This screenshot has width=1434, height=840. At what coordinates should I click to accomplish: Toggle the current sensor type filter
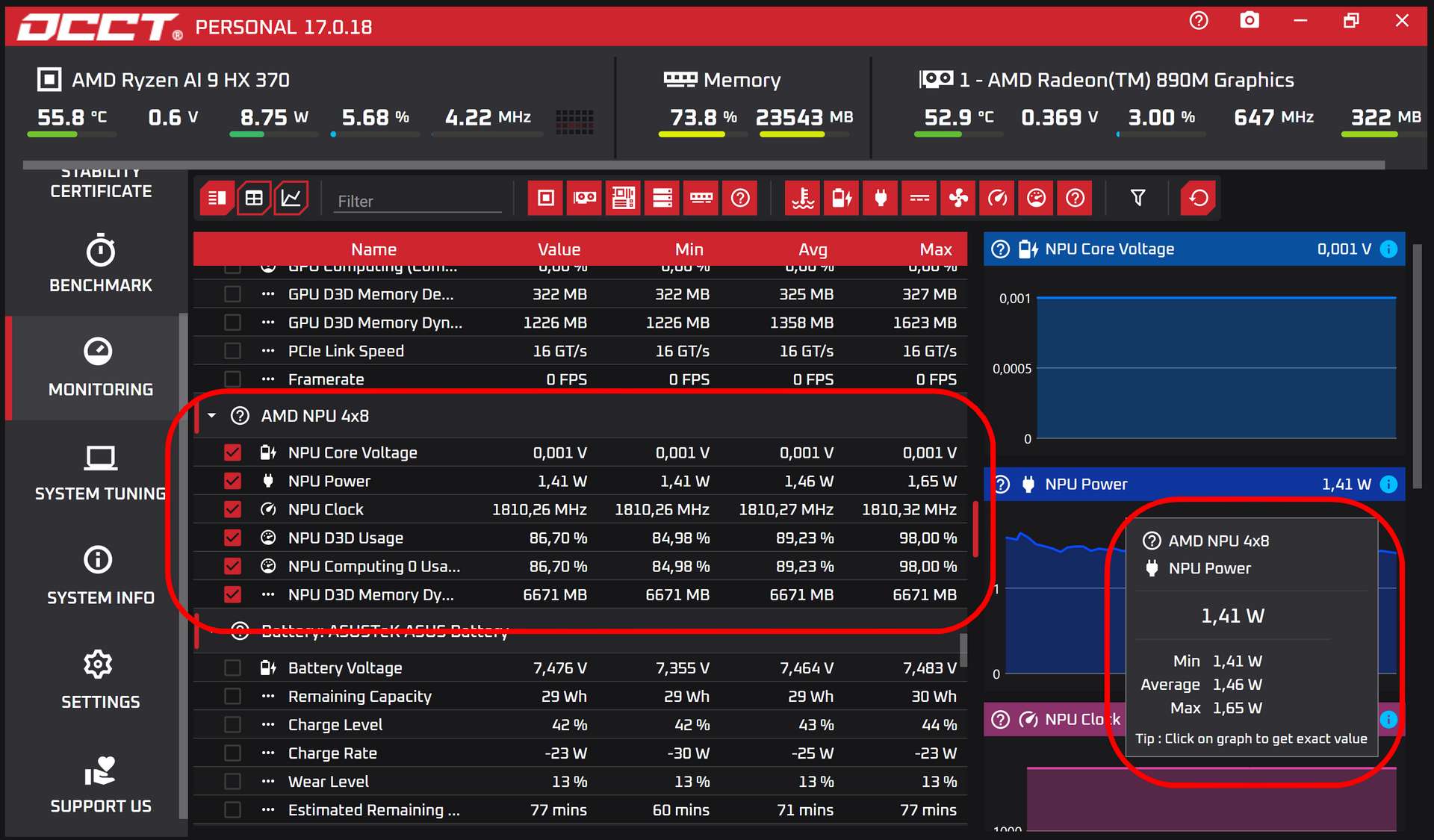click(919, 198)
